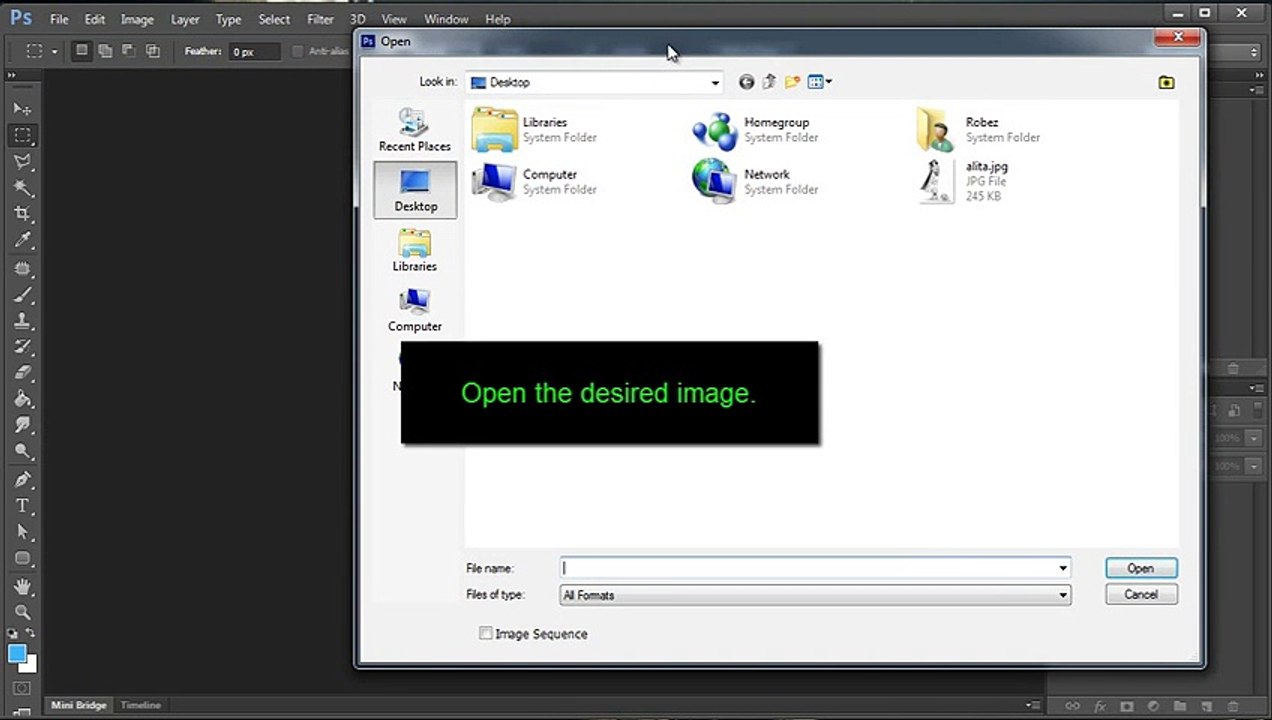
Task: Reset to default foreground/background colors
Action: pyautogui.click(x=12, y=633)
